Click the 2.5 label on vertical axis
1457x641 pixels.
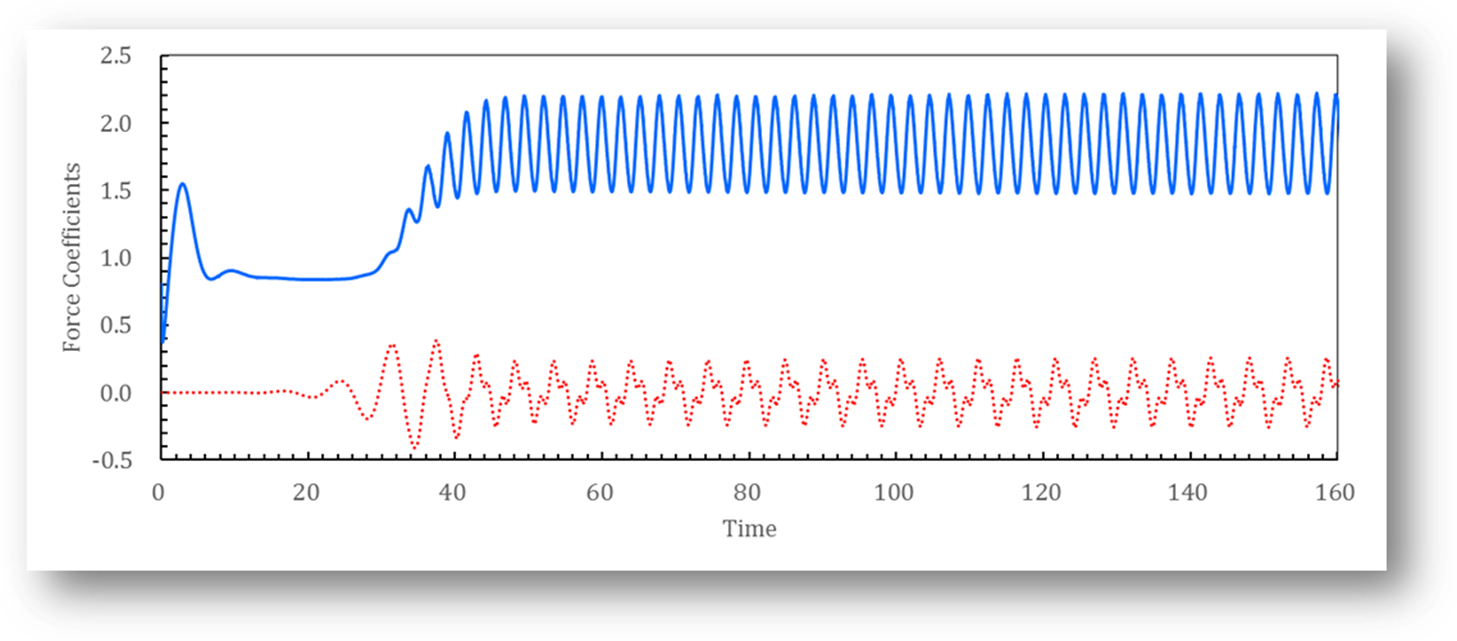pos(117,56)
